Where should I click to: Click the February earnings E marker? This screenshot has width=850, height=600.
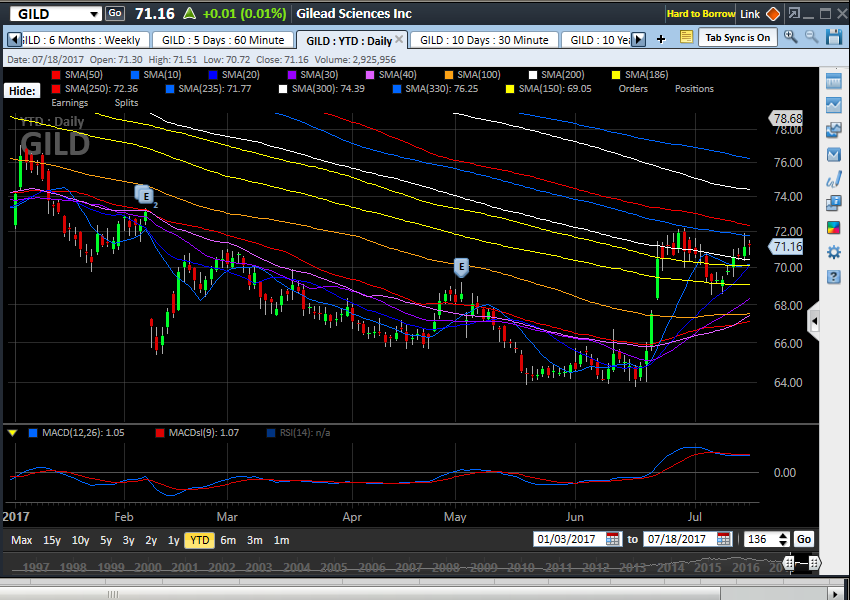click(145, 196)
